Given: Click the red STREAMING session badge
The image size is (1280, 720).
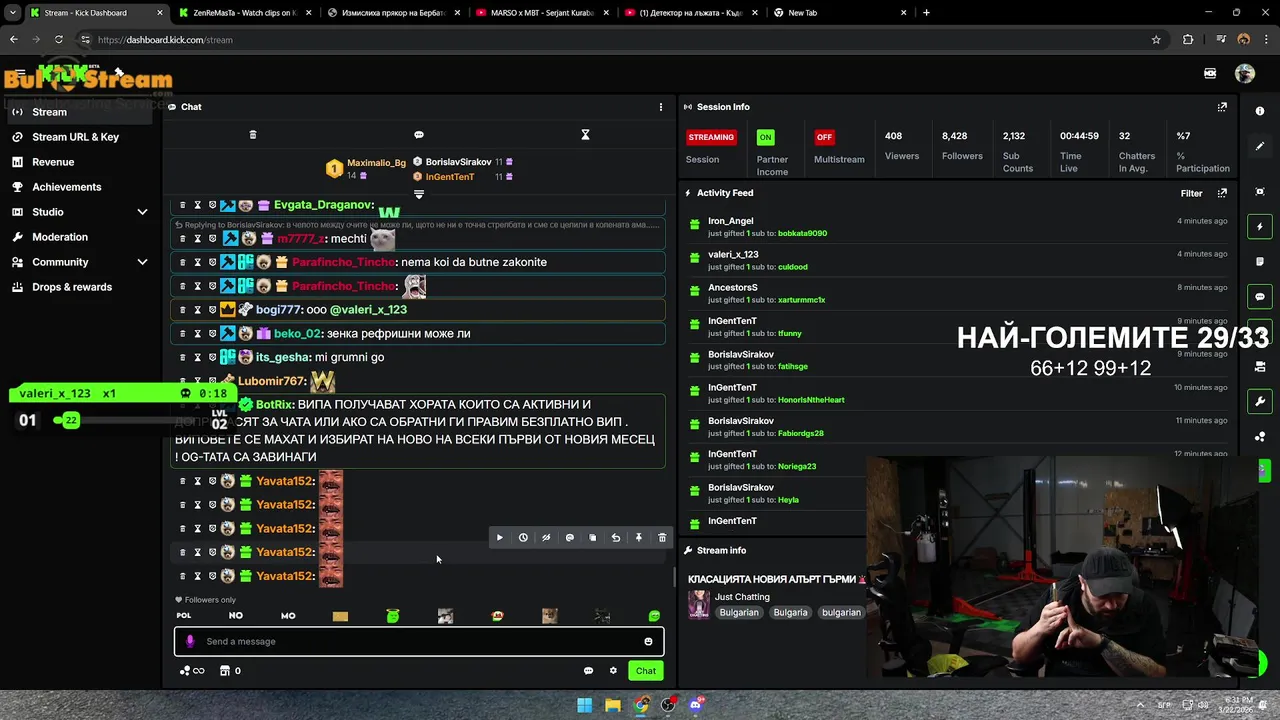Looking at the screenshot, I should 711,137.
